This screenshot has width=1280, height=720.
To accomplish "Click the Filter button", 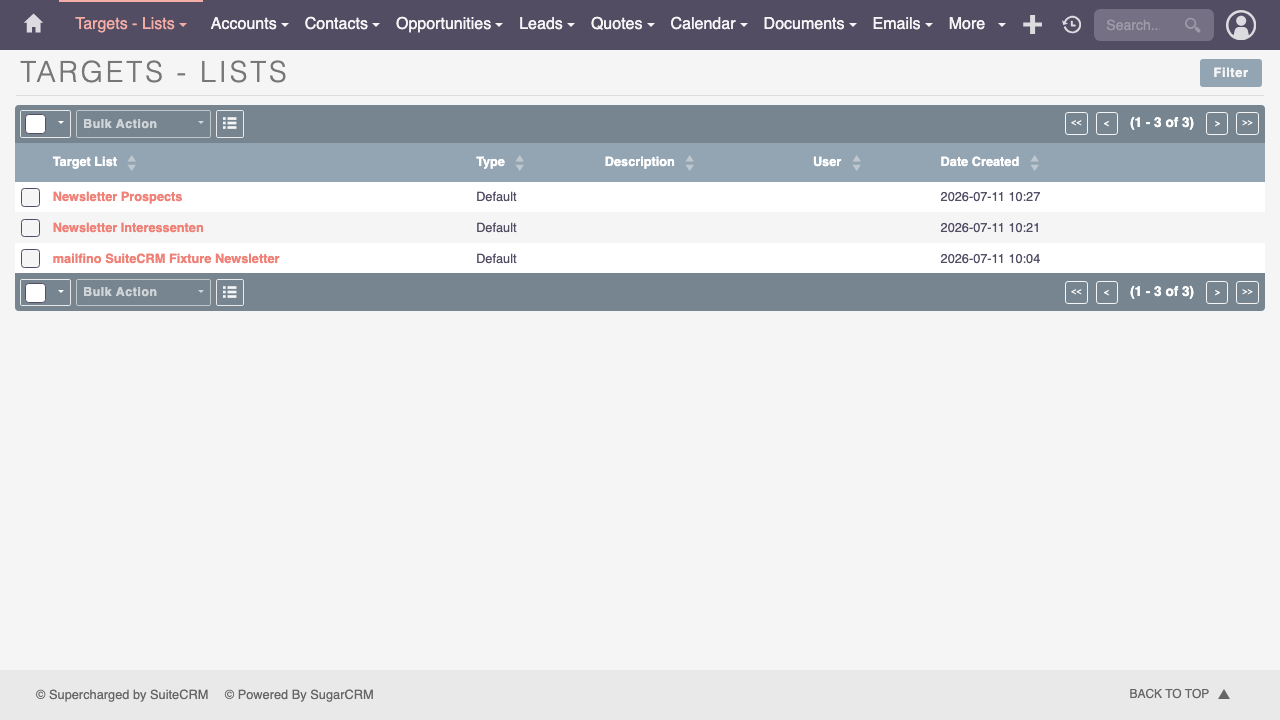I will click(1231, 73).
